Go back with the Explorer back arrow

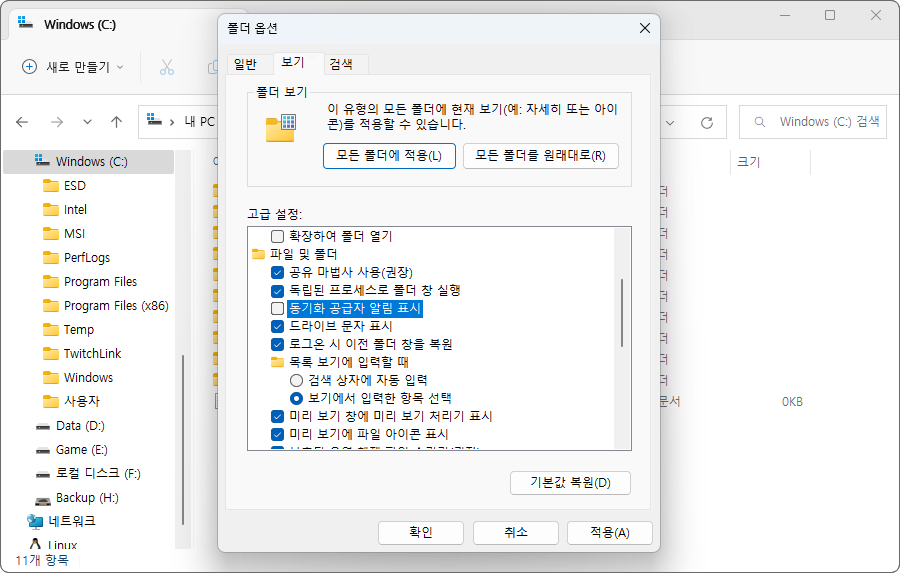(22, 122)
